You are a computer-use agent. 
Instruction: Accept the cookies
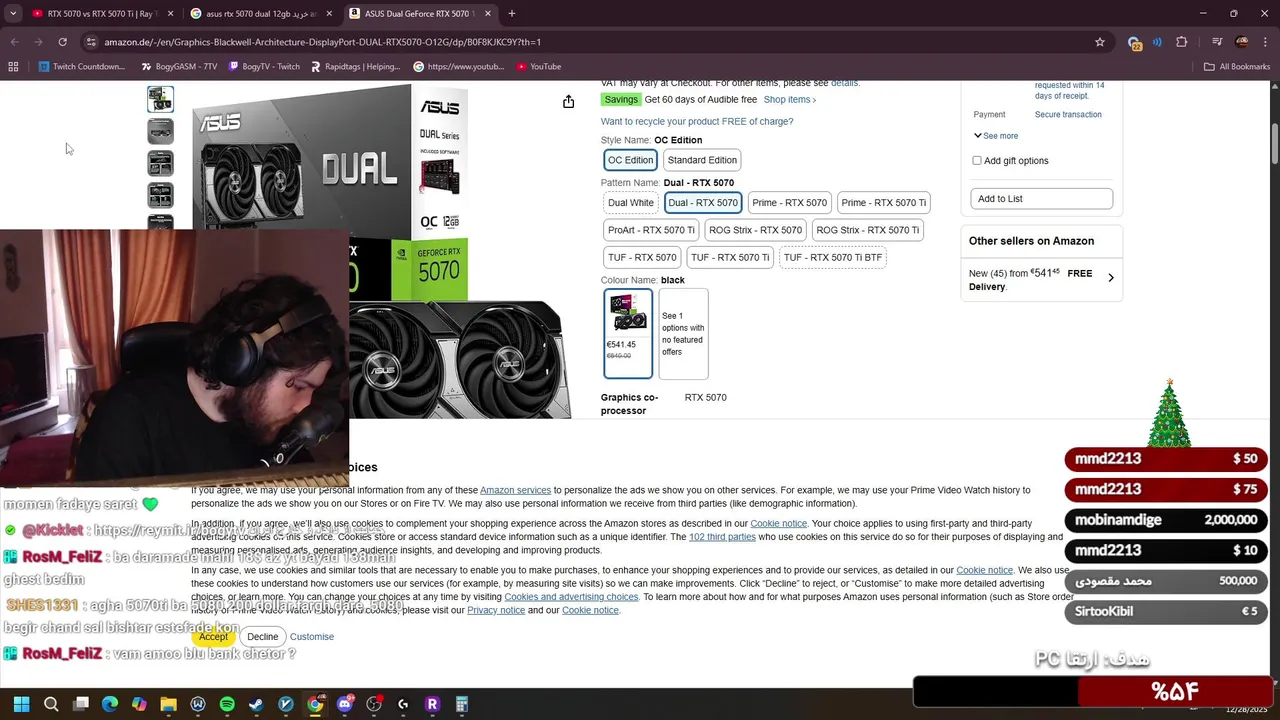(213, 637)
